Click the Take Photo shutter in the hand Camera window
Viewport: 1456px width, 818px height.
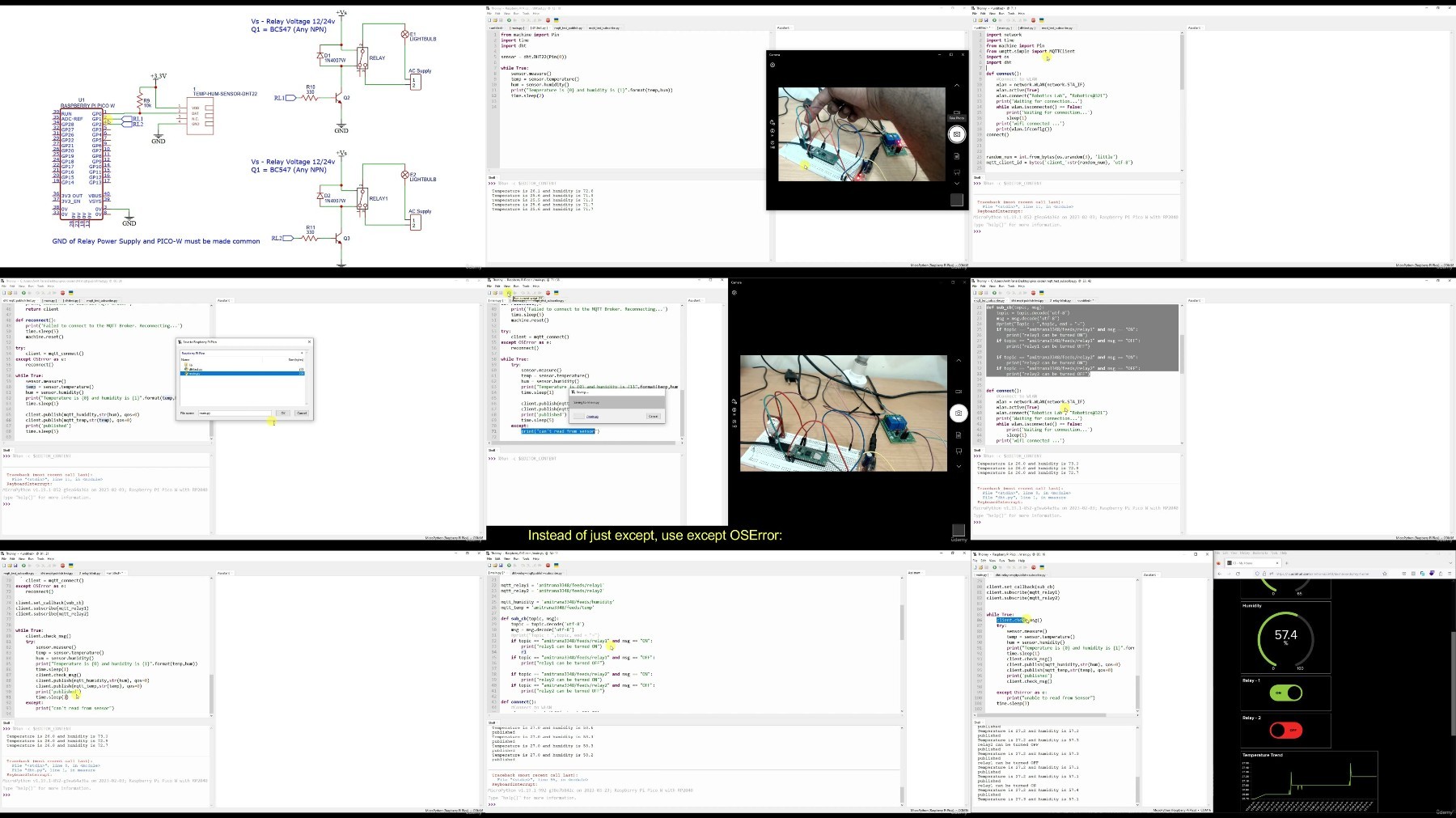coord(956,134)
